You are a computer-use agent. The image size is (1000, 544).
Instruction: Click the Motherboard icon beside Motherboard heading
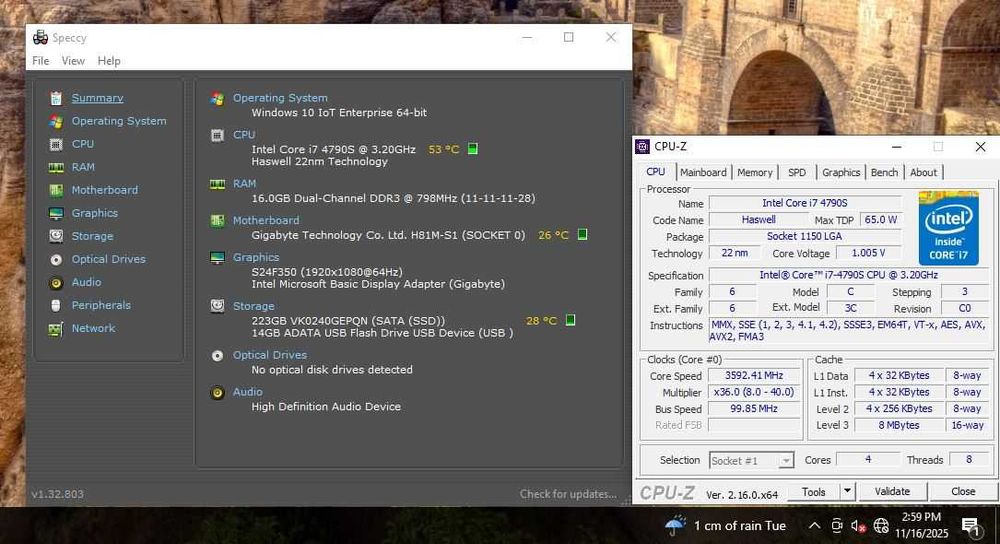(217, 221)
